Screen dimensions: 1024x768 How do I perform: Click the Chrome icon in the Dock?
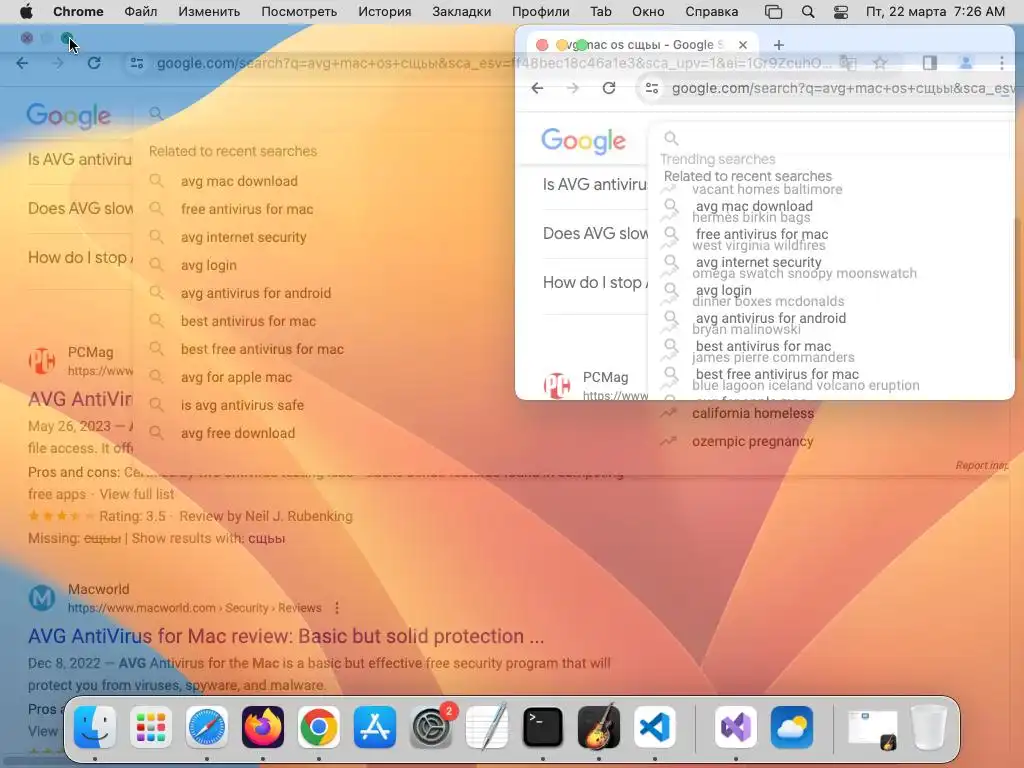click(319, 727)
